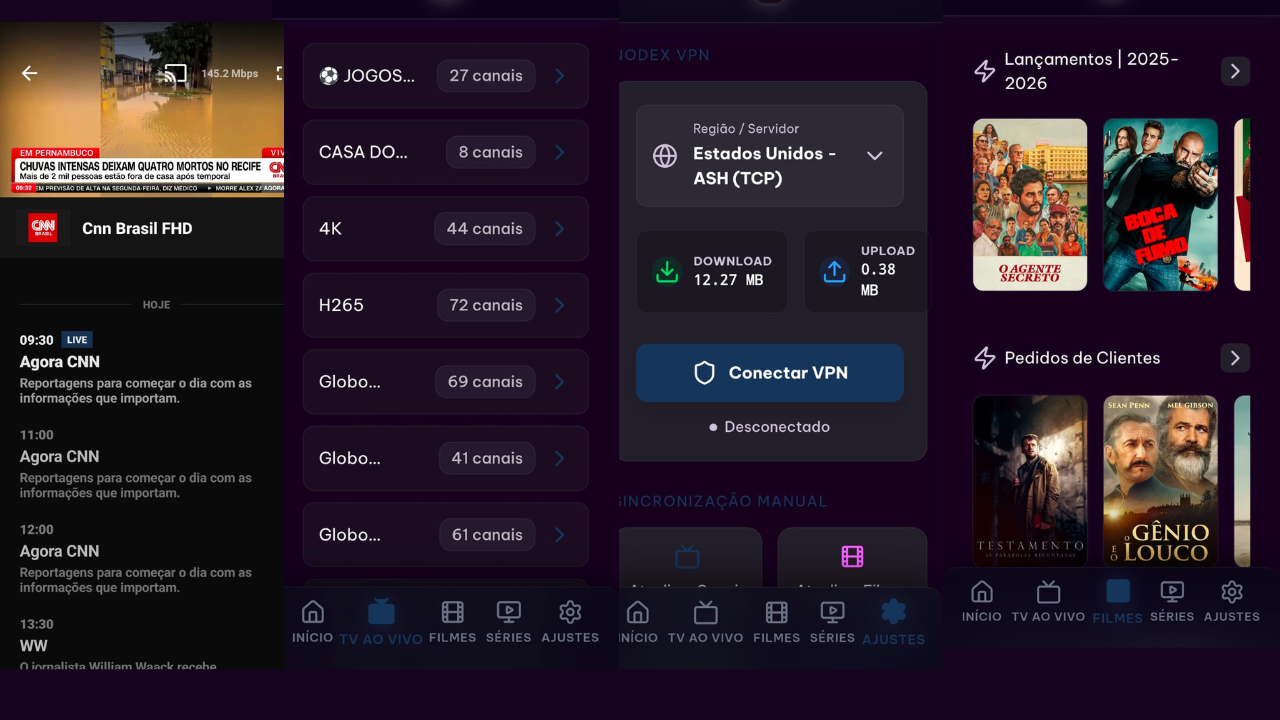Expand the JOGOS category chevron
1280x720 pixels.
(x=560, y=76)
